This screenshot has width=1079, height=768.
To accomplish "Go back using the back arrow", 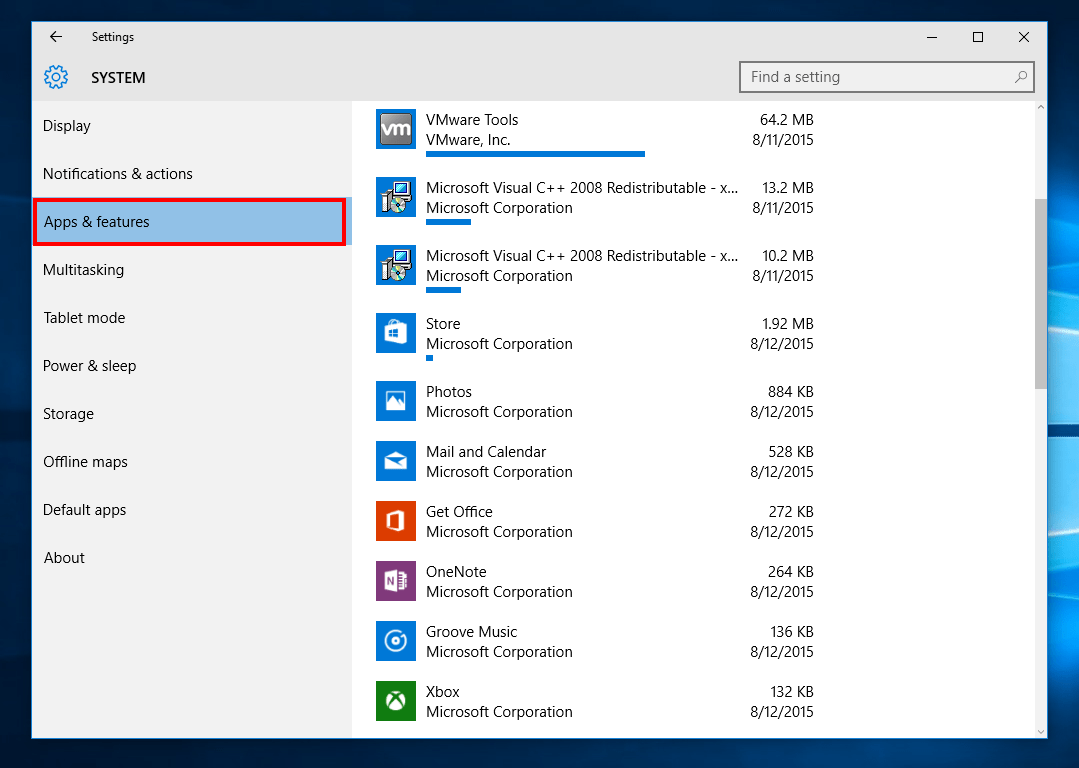I will 56,37.
